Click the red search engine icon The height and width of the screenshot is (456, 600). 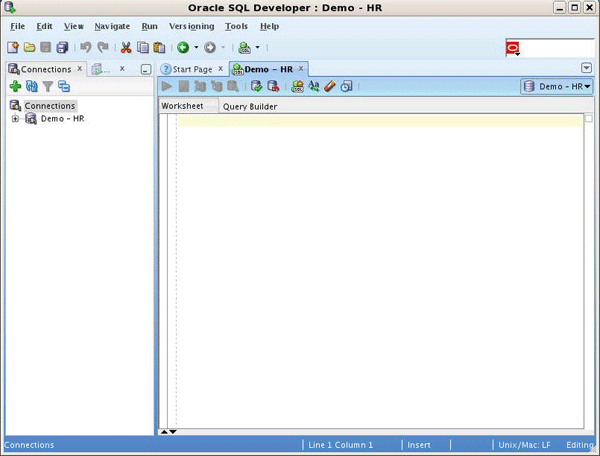pyautogui.click(x=513, y=49)
